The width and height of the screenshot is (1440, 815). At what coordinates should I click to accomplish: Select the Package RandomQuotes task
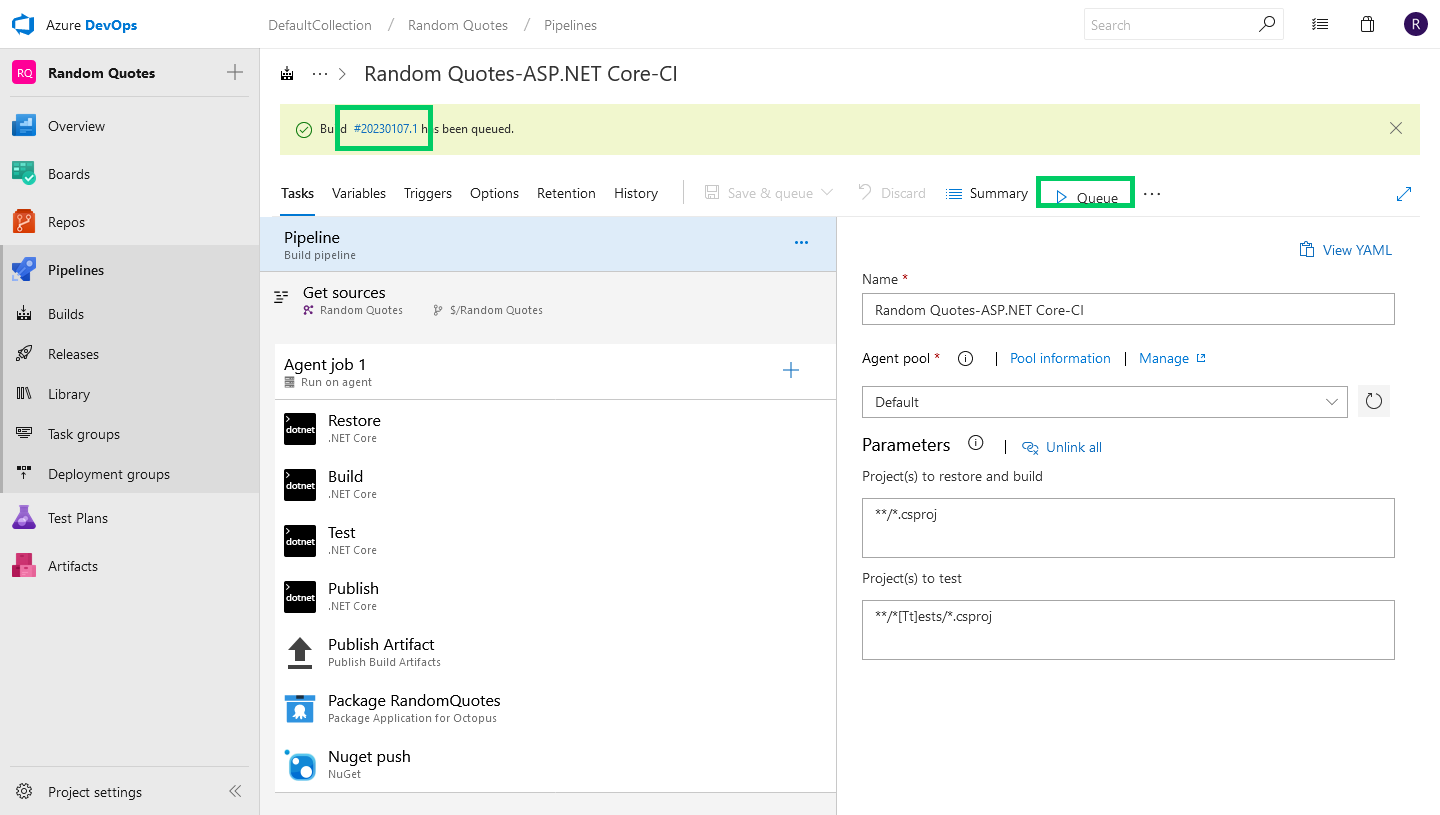pos(555,708)
